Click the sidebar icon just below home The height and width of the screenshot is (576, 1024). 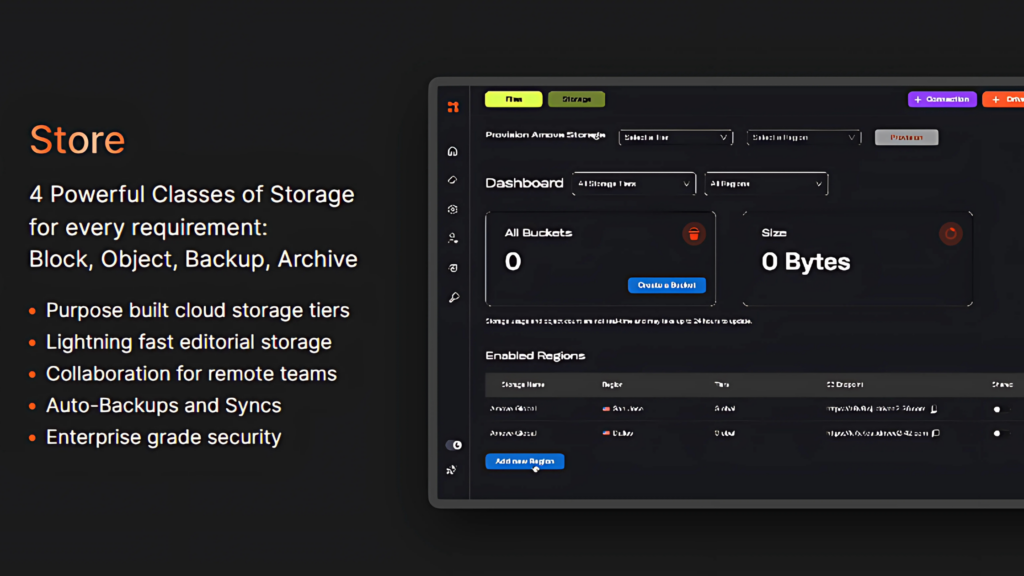[x=453, y=181]
